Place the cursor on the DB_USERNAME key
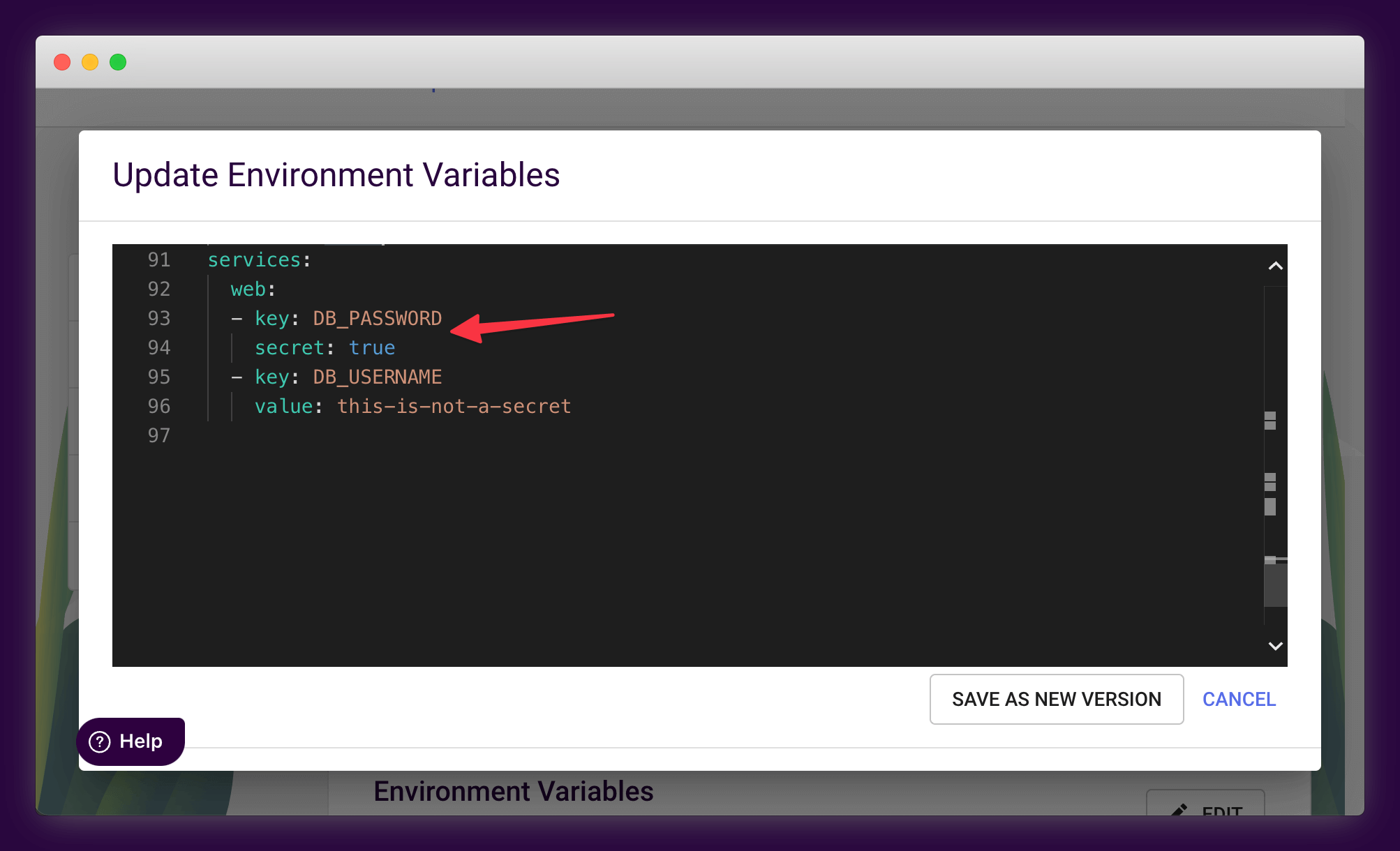This screenshot has width=1400, height=851. pyautogui.click(x=377, y=377)
